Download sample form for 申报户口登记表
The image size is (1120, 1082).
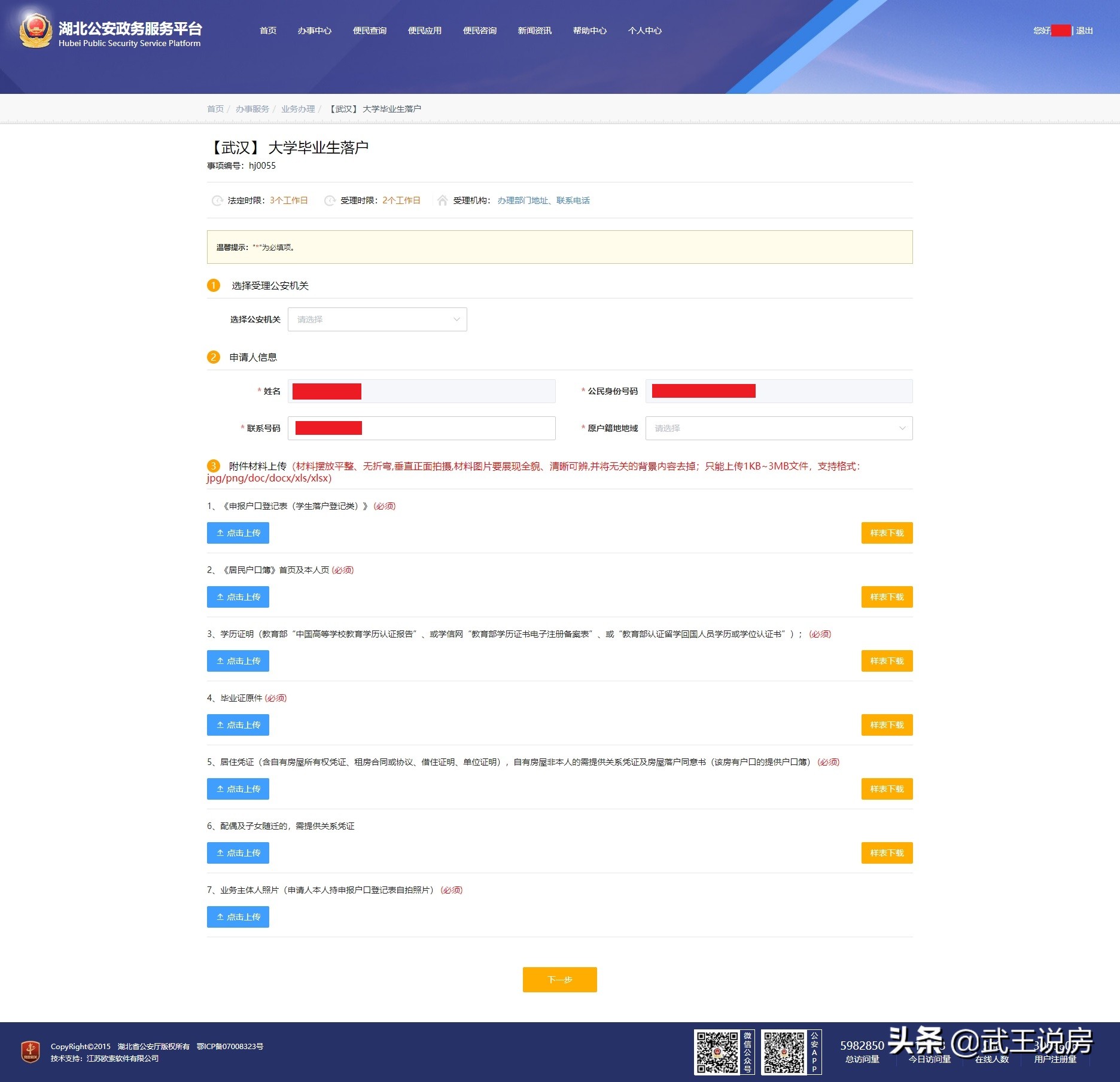[x=887, y=533]
